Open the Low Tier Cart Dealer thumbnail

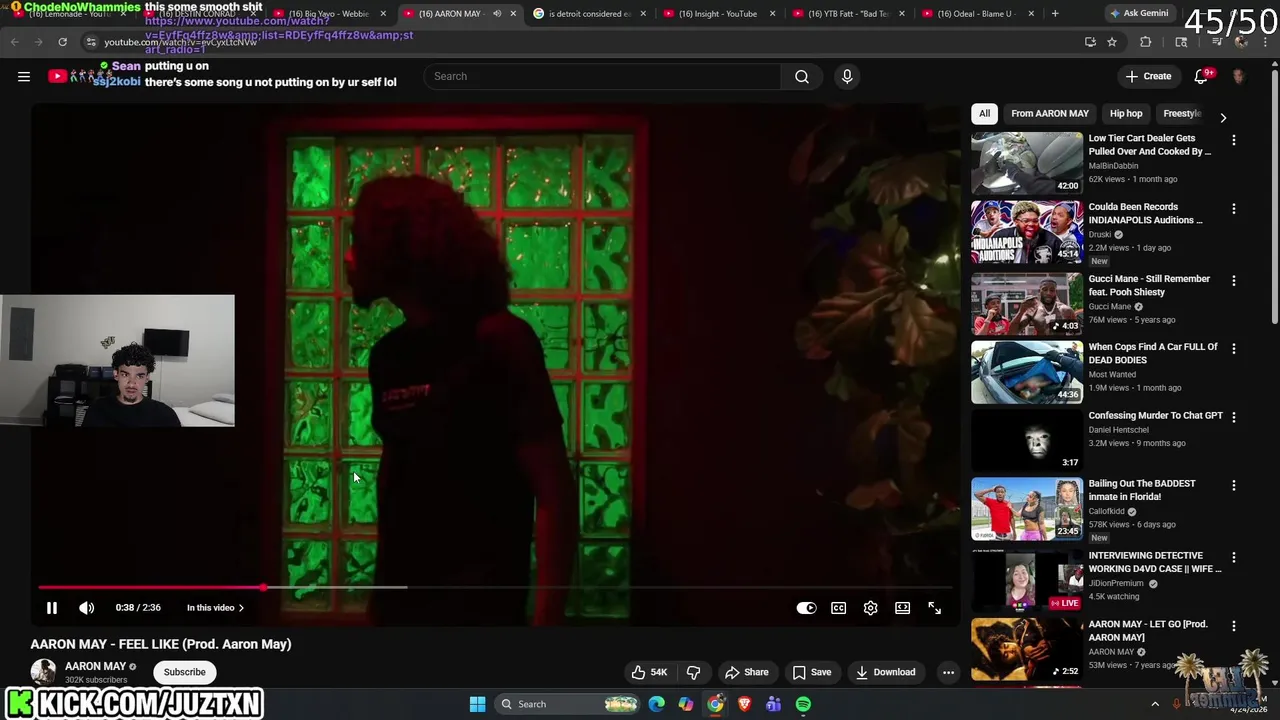click(x=1027, y=163)
